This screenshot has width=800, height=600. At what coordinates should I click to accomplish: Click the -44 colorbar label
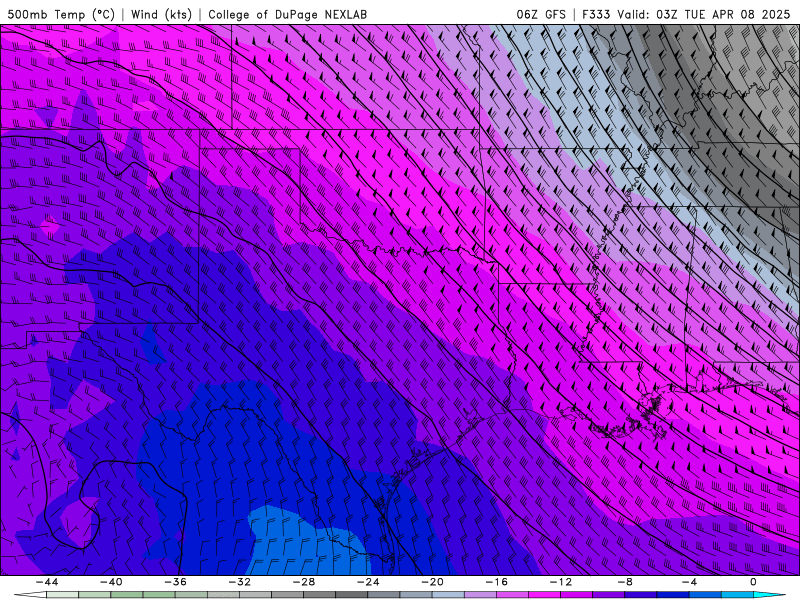pos(47,582)
